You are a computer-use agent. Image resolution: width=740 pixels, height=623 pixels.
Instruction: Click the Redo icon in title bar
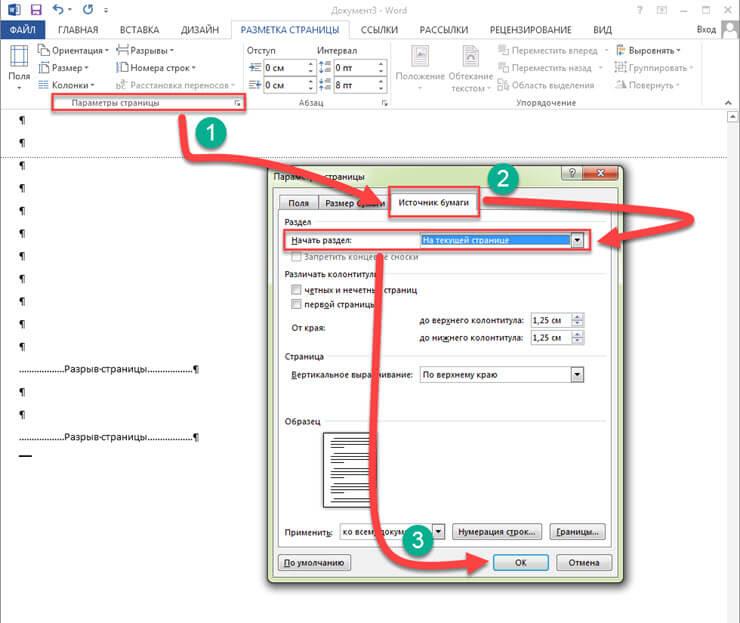88,9
